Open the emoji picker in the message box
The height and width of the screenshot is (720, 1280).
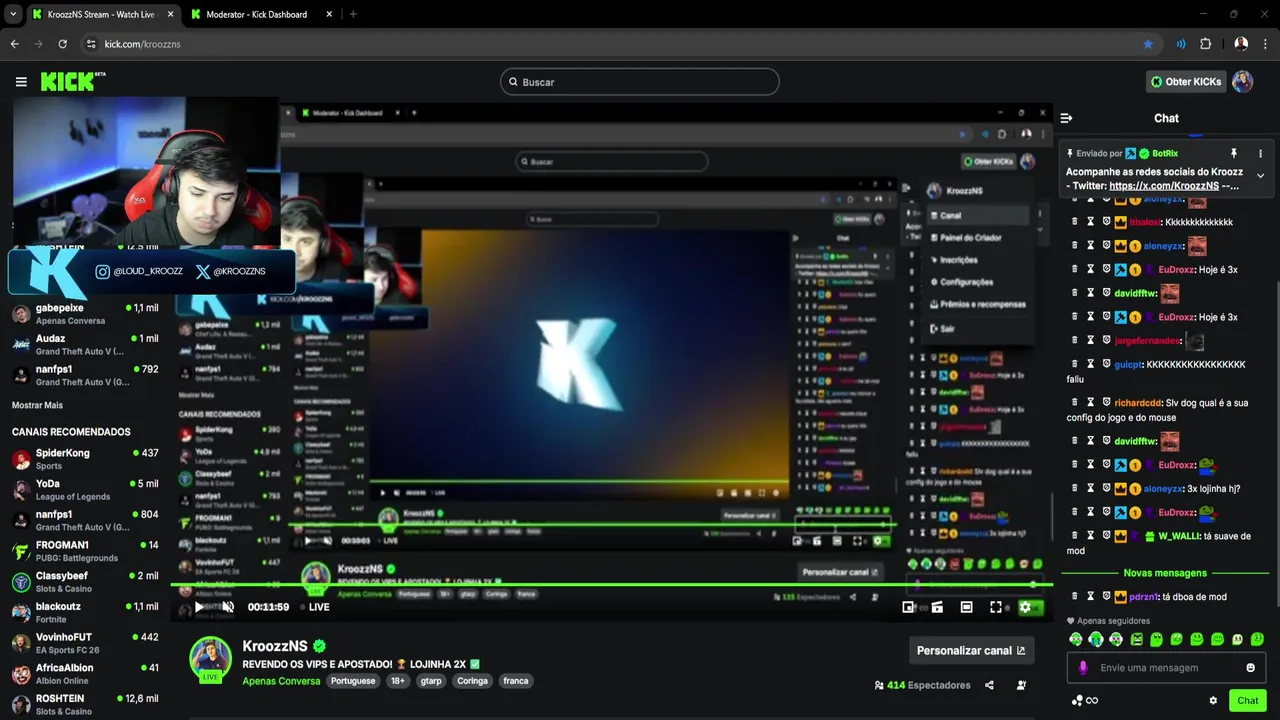(x=1250, y=668)
